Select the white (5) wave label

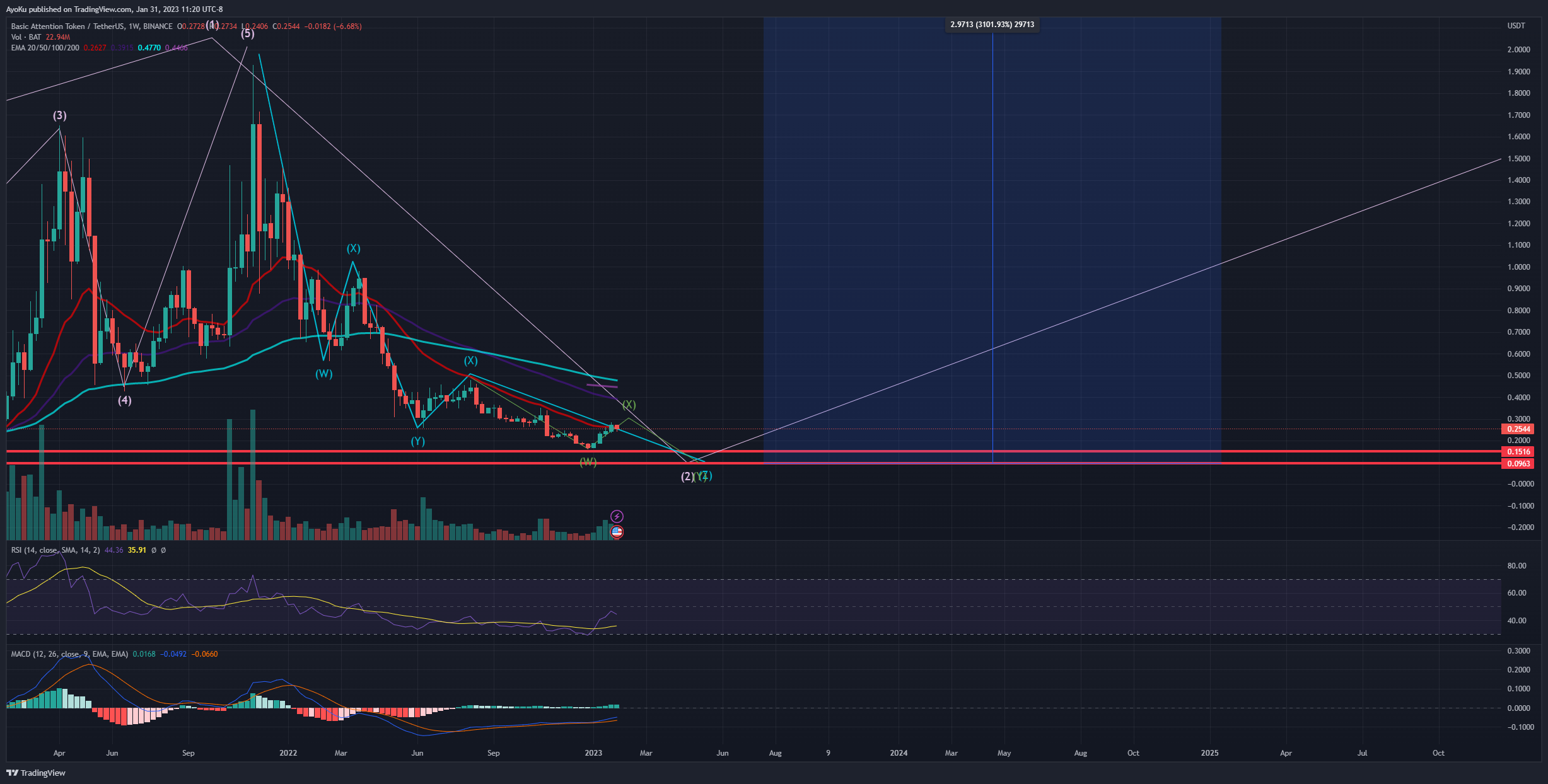(248, 34)
